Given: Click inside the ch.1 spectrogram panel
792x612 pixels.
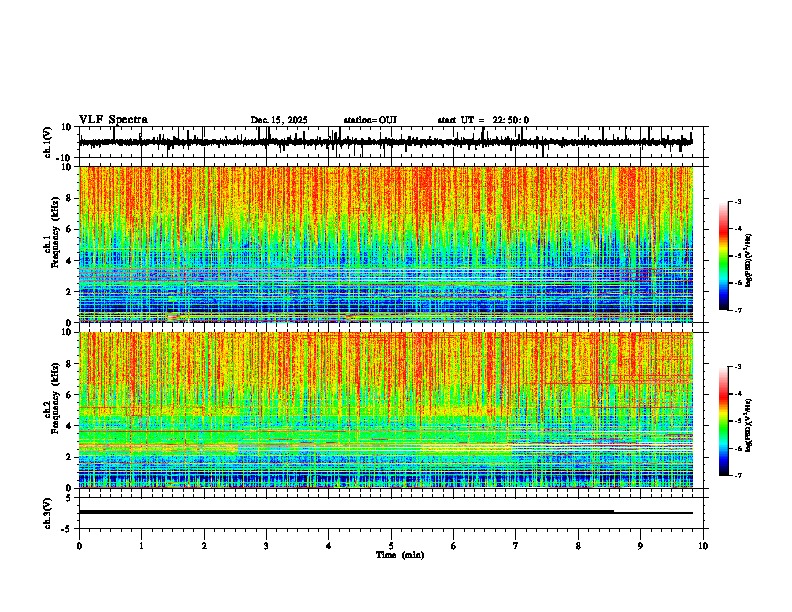Looking at the screenshot, I should (x=386, y=244).
